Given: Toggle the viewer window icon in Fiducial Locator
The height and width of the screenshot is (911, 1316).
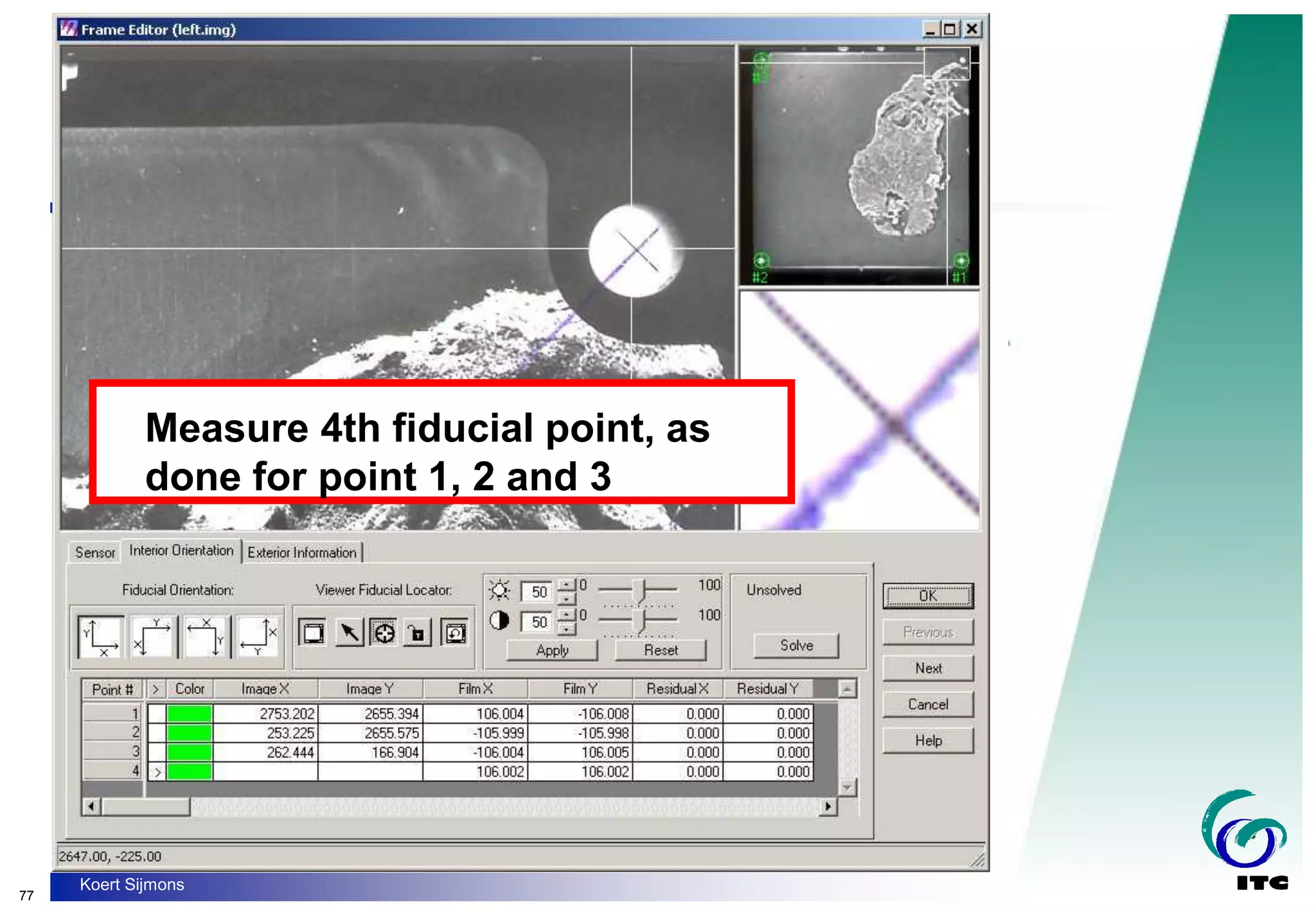Looking at the screenshot, I should point(313,633).
